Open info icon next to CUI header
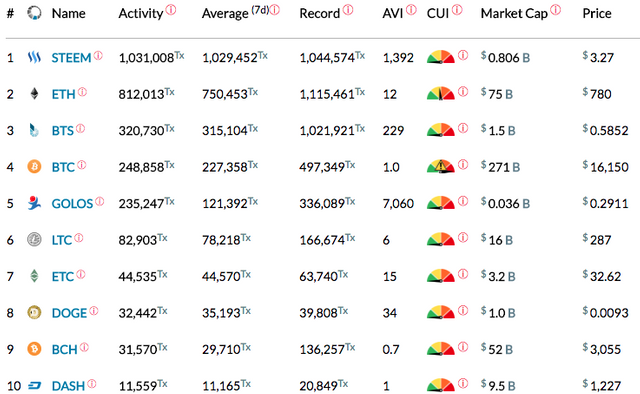 [x=458, y=9]
